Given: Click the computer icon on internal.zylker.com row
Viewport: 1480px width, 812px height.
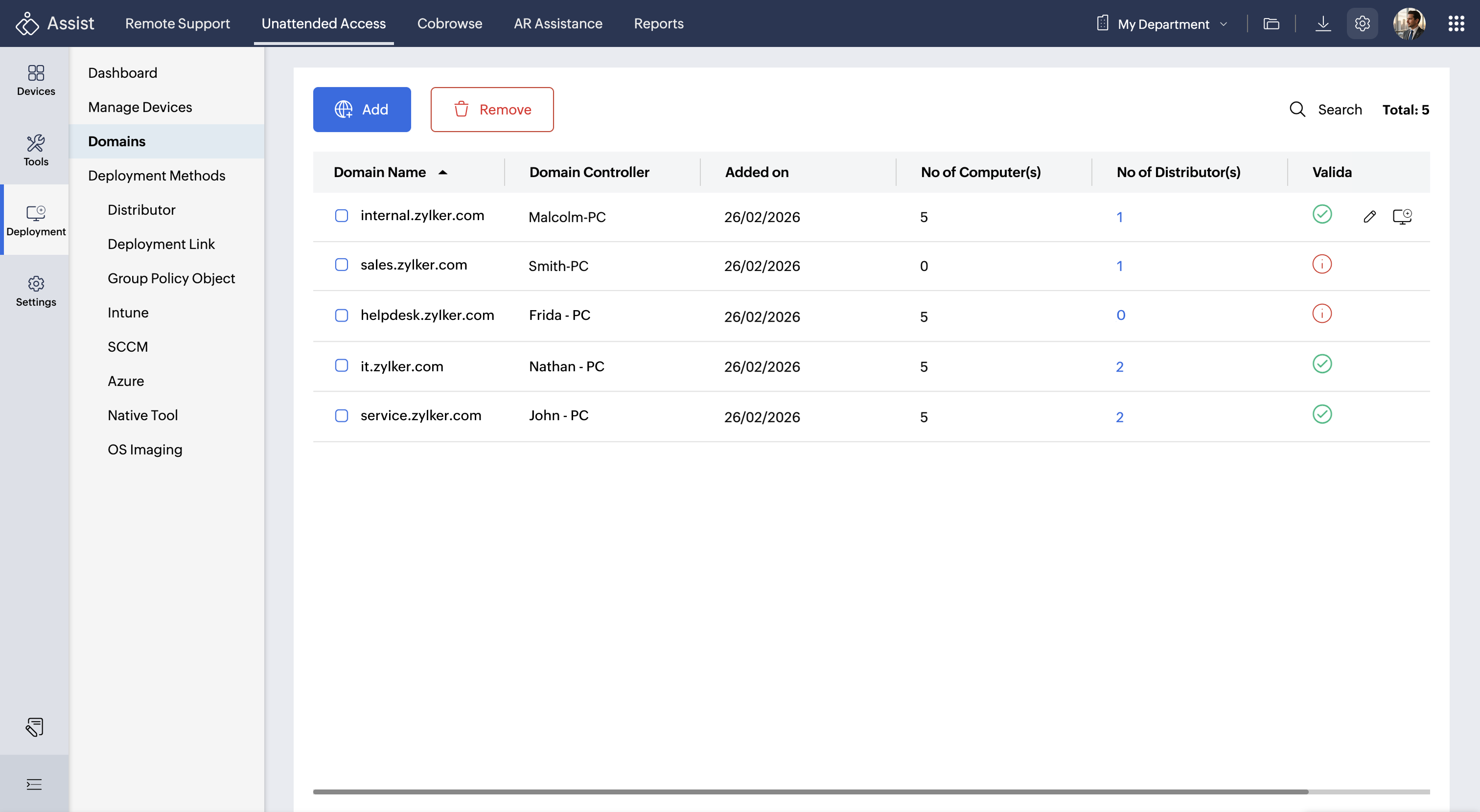Looking at the screenshot, I should [1403, 217].
